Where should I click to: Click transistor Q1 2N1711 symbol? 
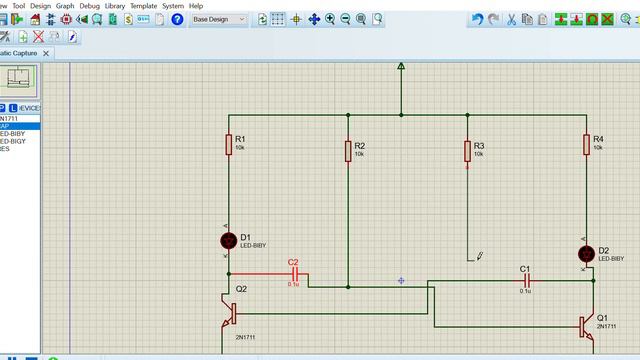pyautogui.click(x=587, y=327)
